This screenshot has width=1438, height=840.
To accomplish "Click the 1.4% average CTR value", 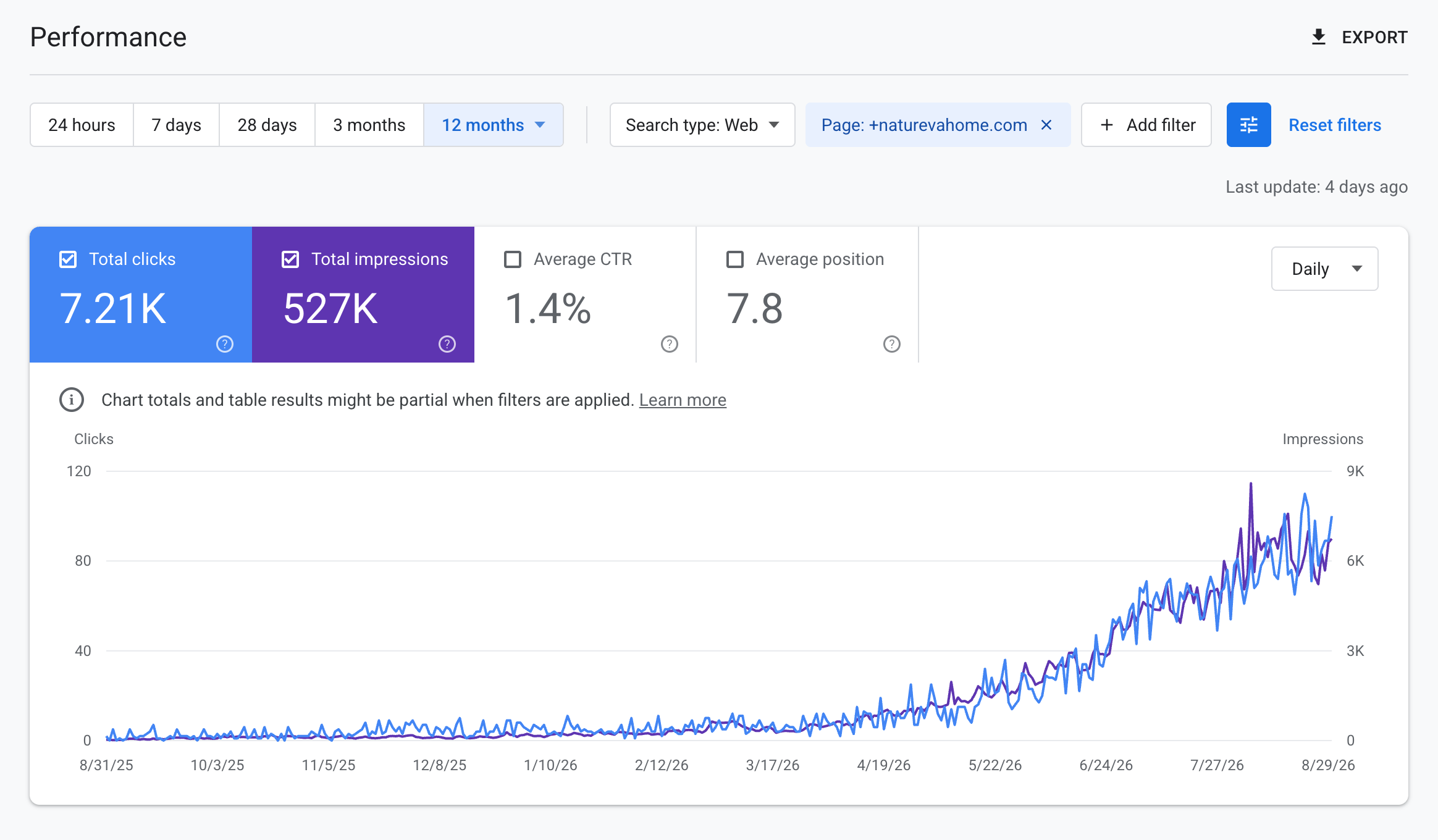I will [x=548, y=308].
